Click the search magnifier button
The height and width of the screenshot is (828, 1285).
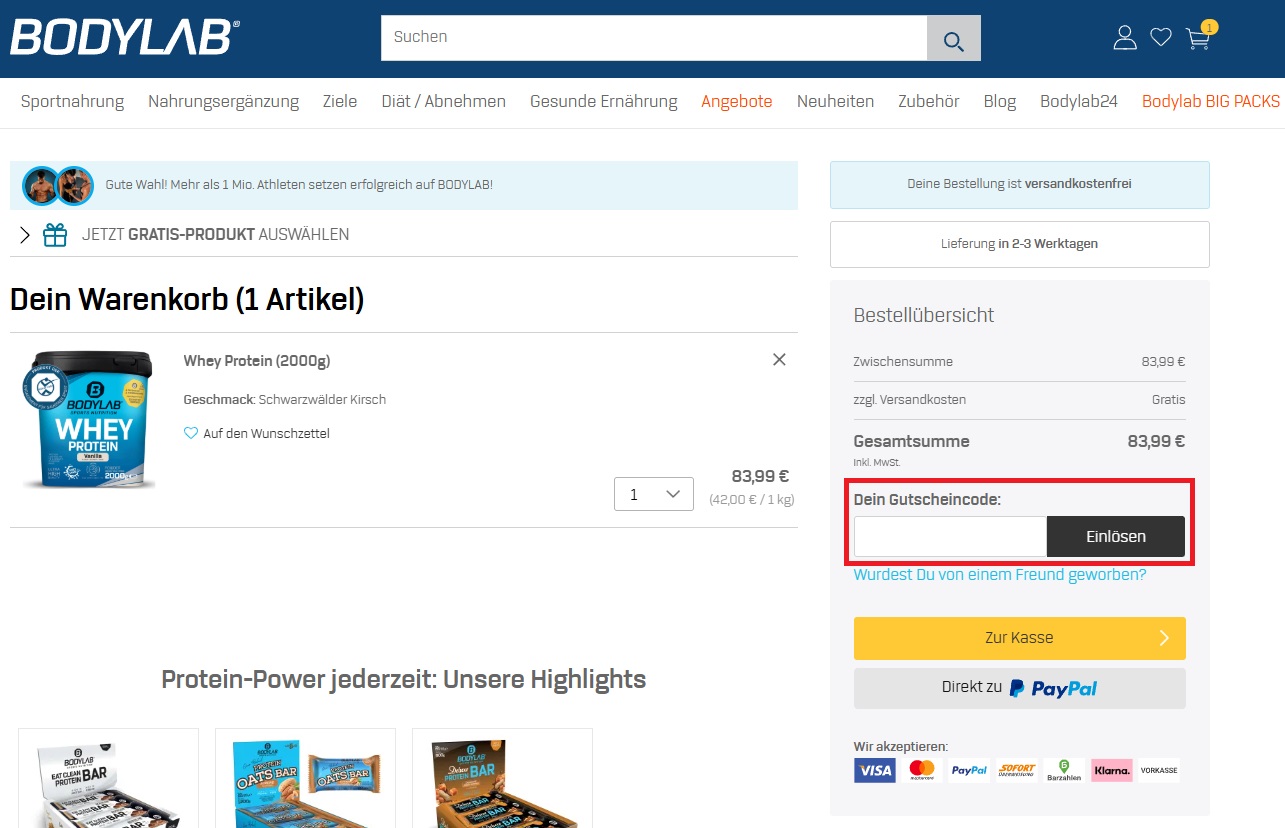pos(954,39)
